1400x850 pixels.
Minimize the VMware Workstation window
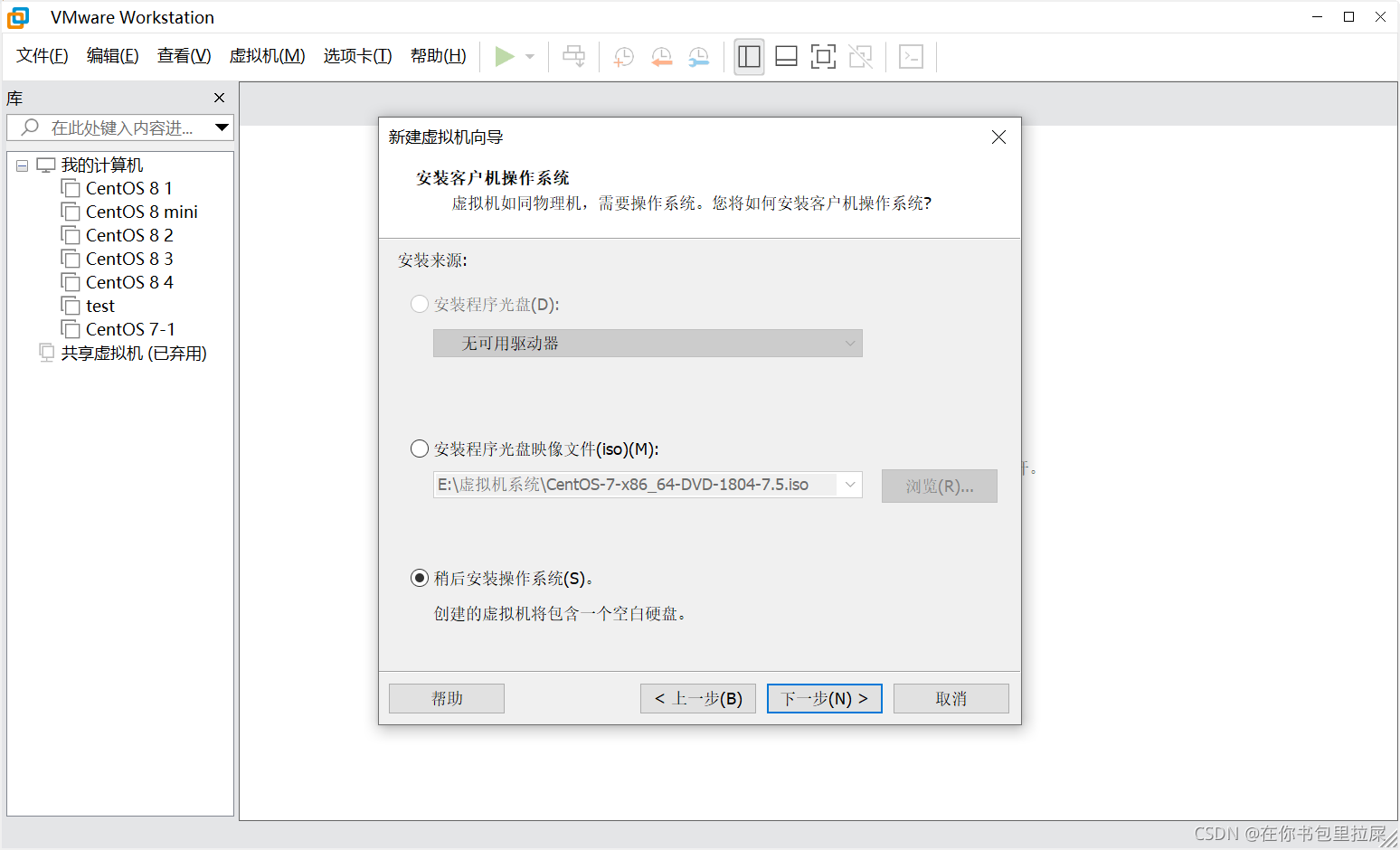[1318, 17]
